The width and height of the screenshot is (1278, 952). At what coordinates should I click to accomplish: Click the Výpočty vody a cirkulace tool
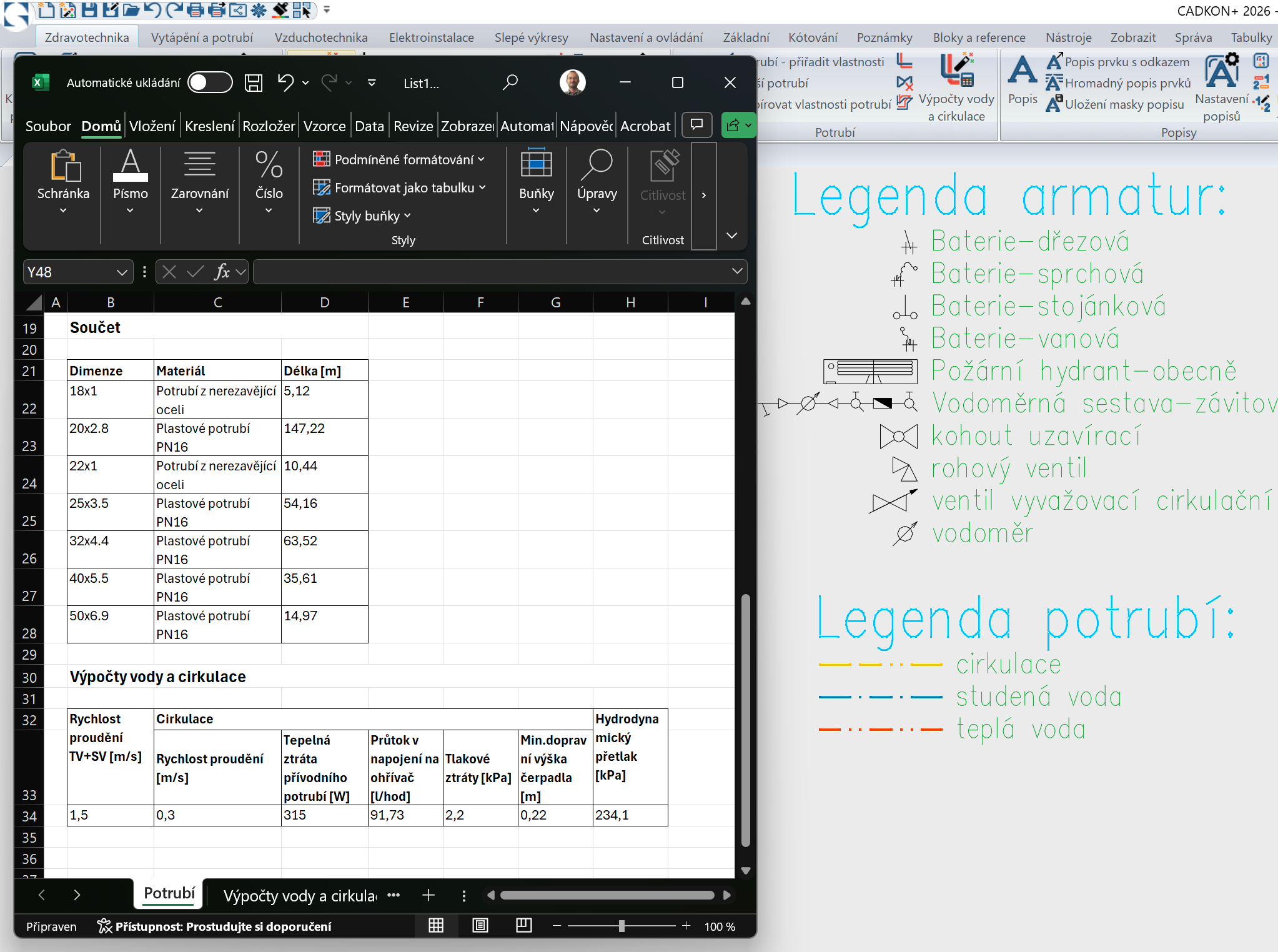(956, 88)
